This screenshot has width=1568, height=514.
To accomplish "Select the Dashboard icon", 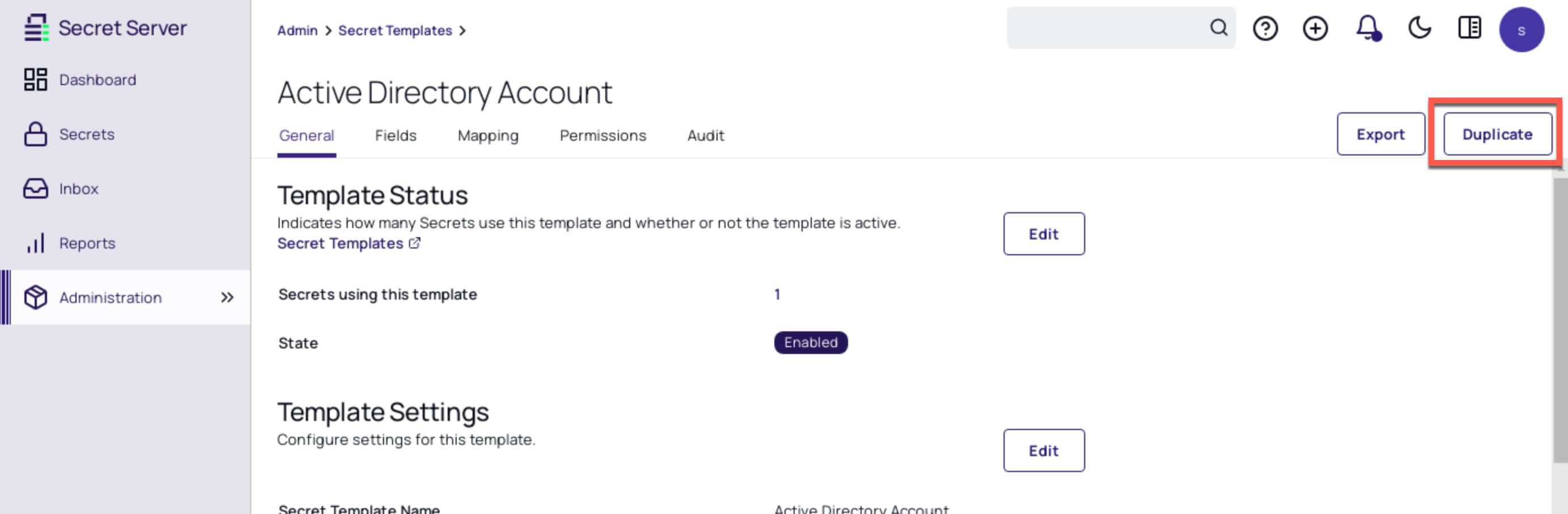I will coord(36,79).
